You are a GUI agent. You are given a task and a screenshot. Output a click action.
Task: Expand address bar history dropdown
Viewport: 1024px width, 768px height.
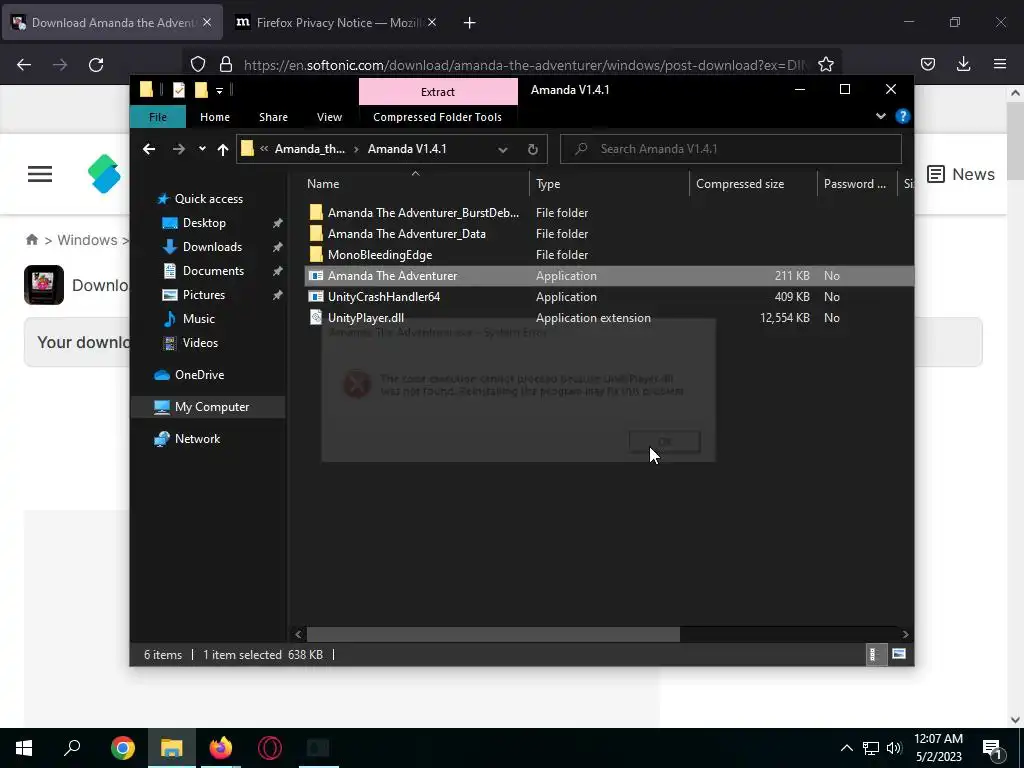(502, 149)
